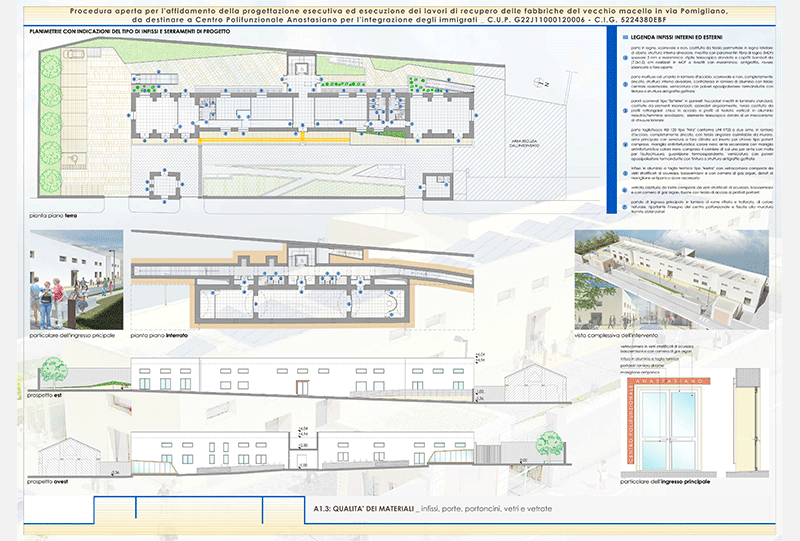Select legend marker number 1 for wooden doors
This screenshot has width=800, height=541.
626,58
